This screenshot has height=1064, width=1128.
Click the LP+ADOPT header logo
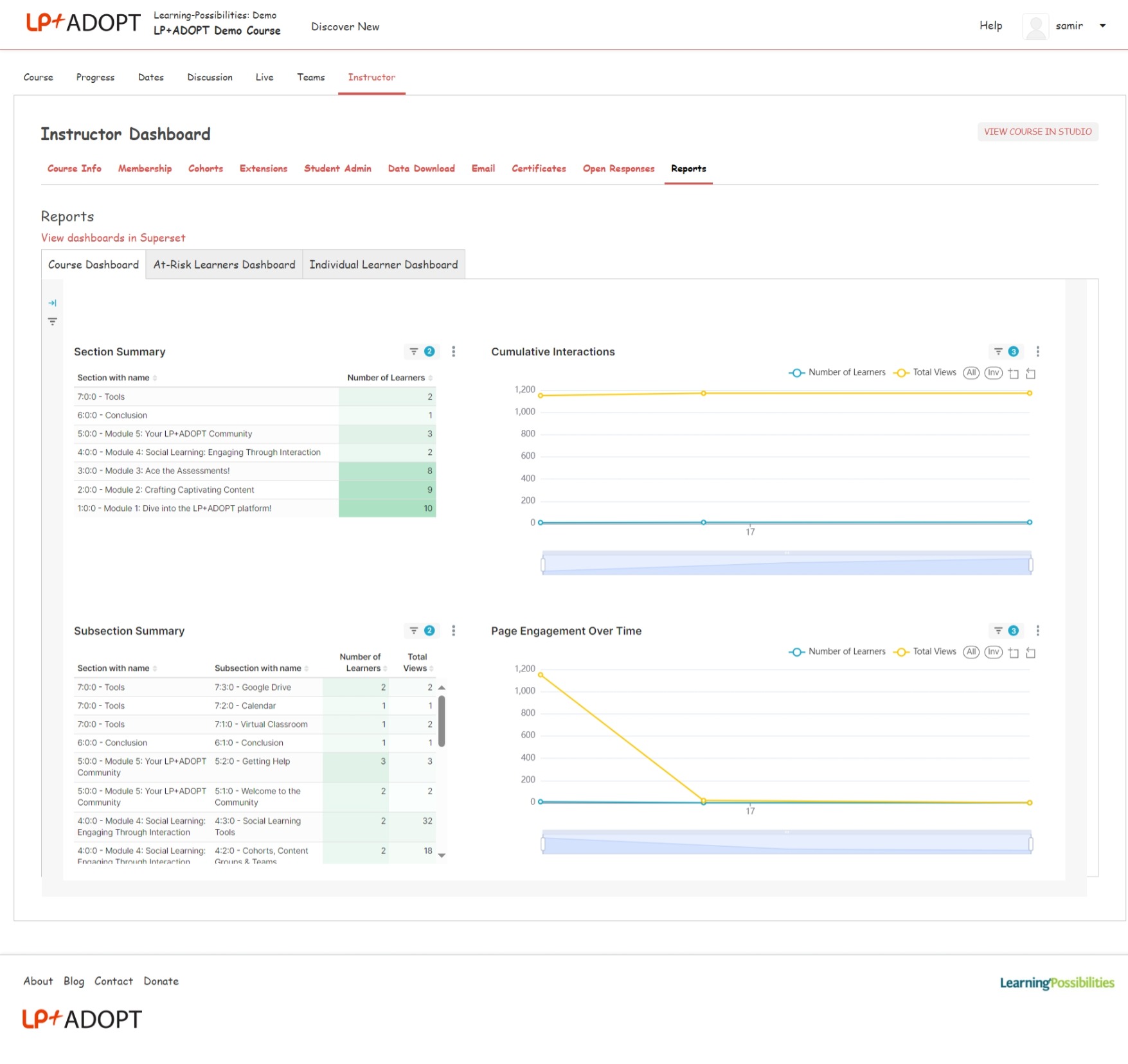point(83,22)
